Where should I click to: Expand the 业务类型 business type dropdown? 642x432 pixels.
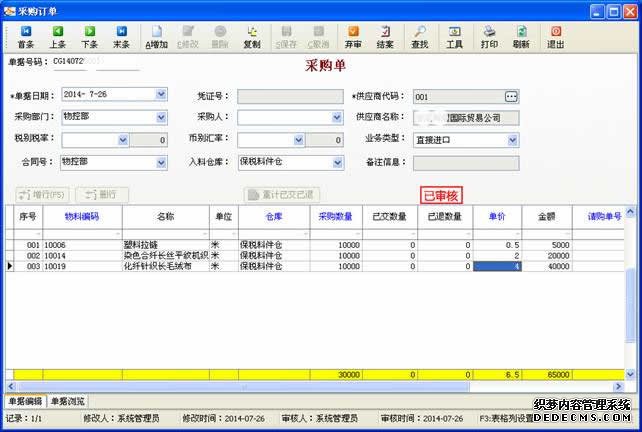[x=513, y=139]
